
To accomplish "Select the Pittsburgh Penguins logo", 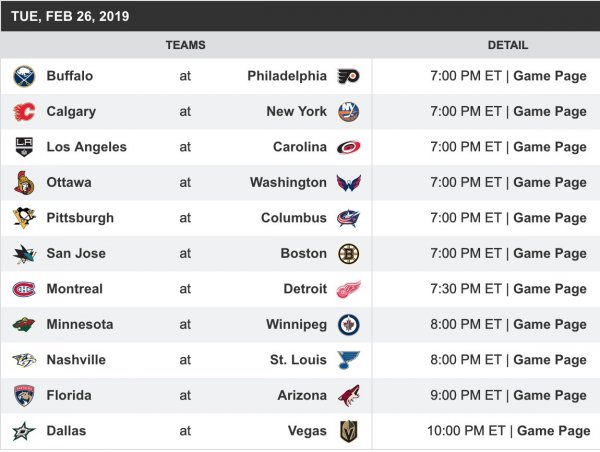I will [x=23, y=218].
